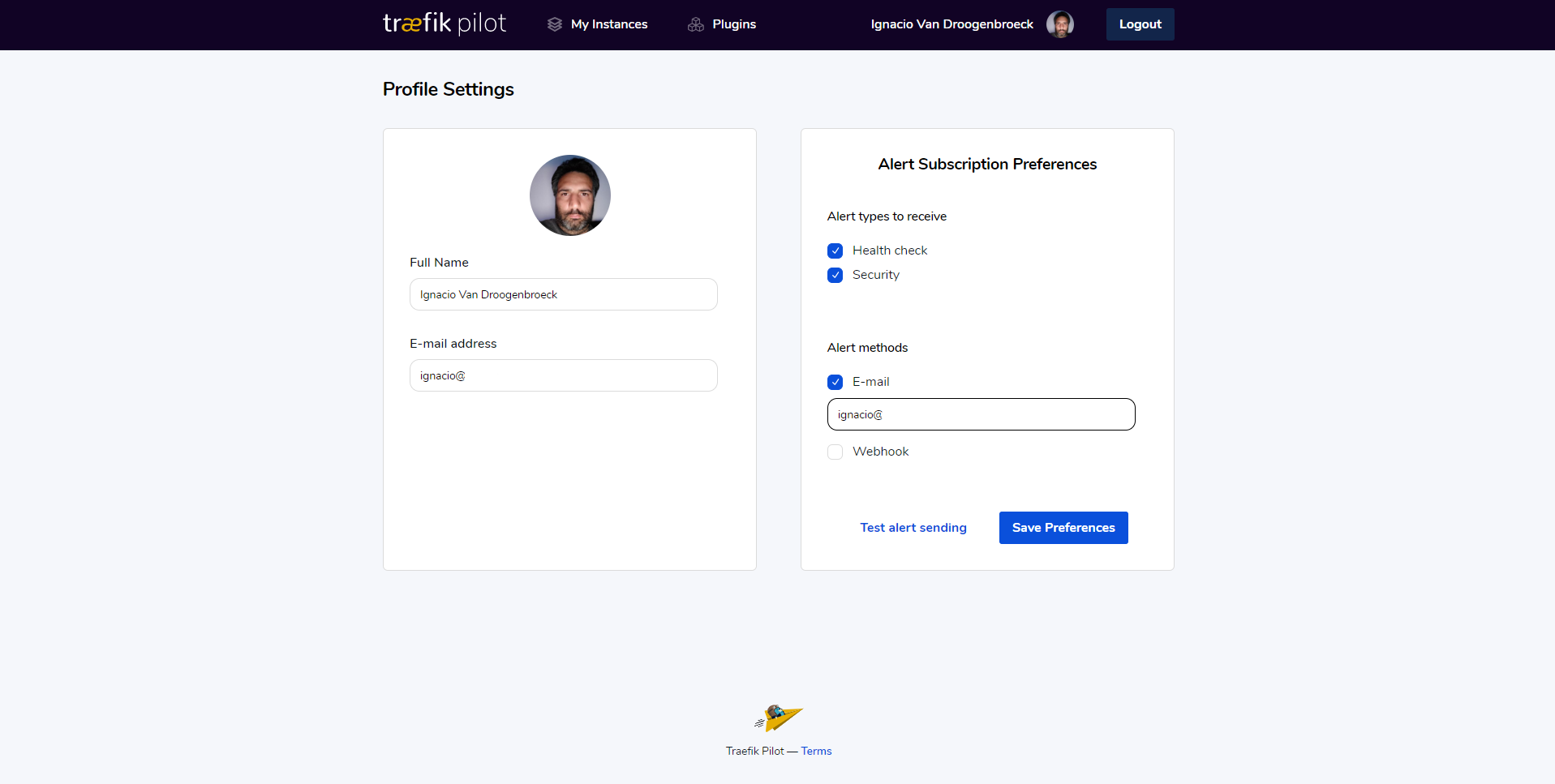Click the large profile photo

click(570, 195)
